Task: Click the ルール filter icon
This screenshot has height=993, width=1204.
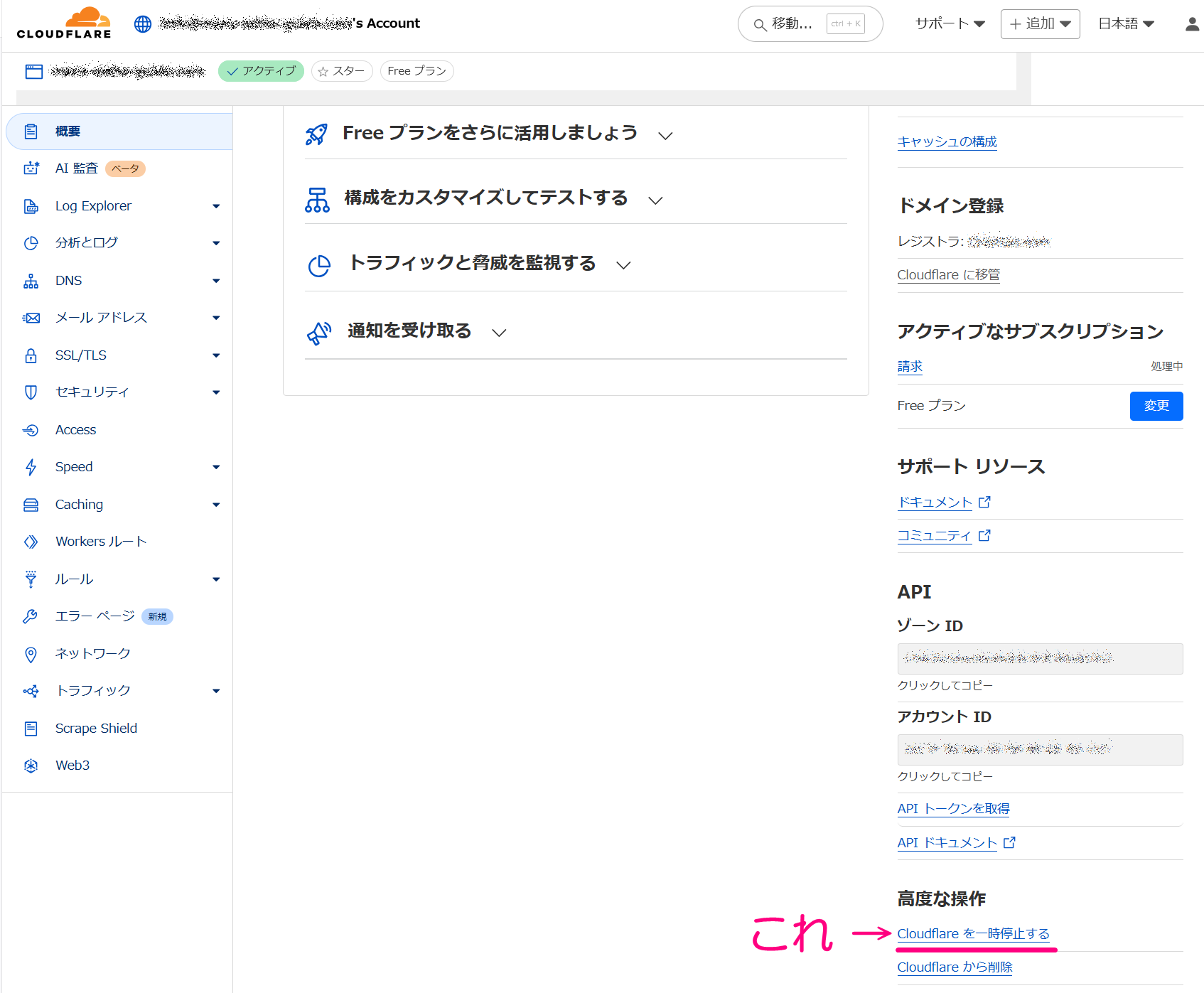Action: click(x=31, y=579)
